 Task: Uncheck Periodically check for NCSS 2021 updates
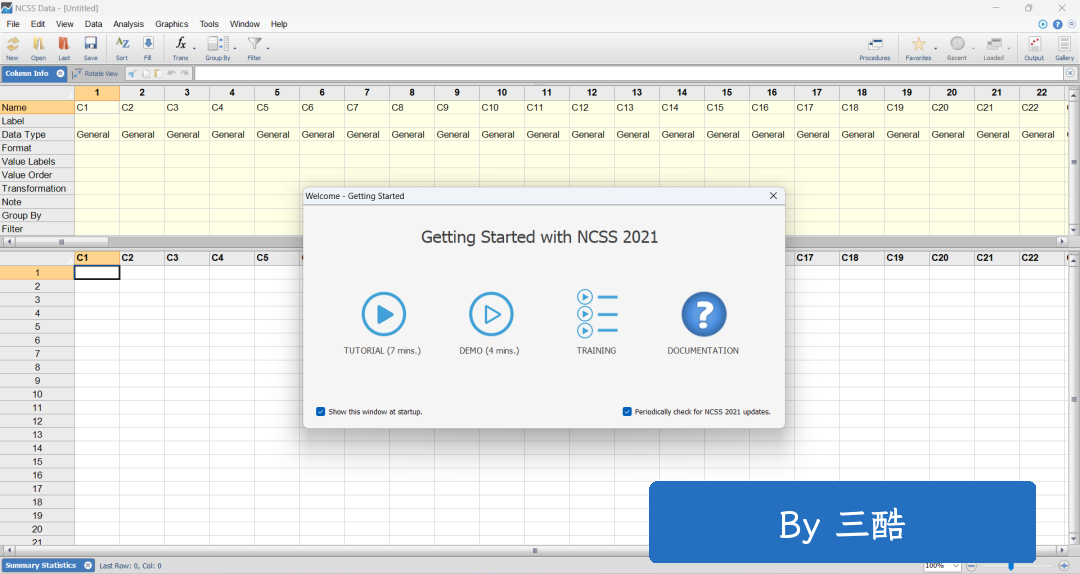click(627, 411)
